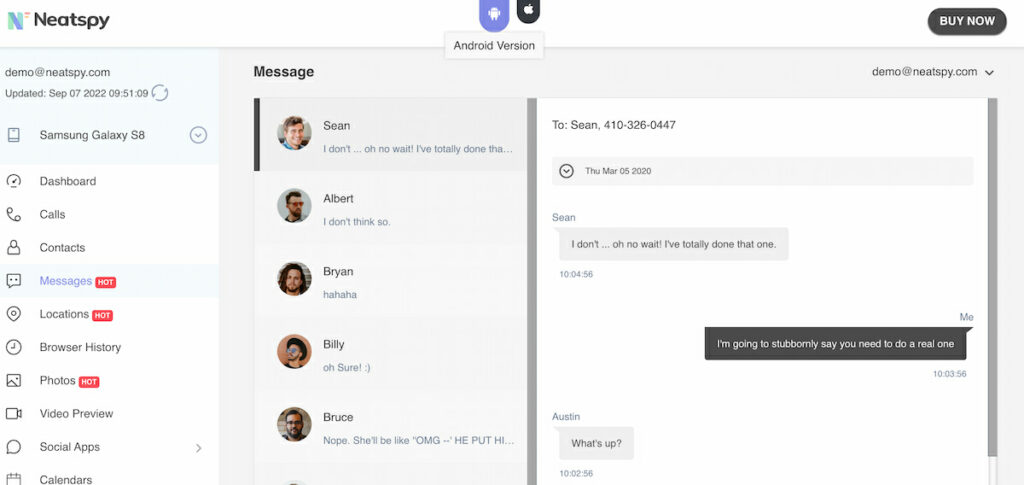
Task: Click the Calls phone icon
Action: [14, 215]
